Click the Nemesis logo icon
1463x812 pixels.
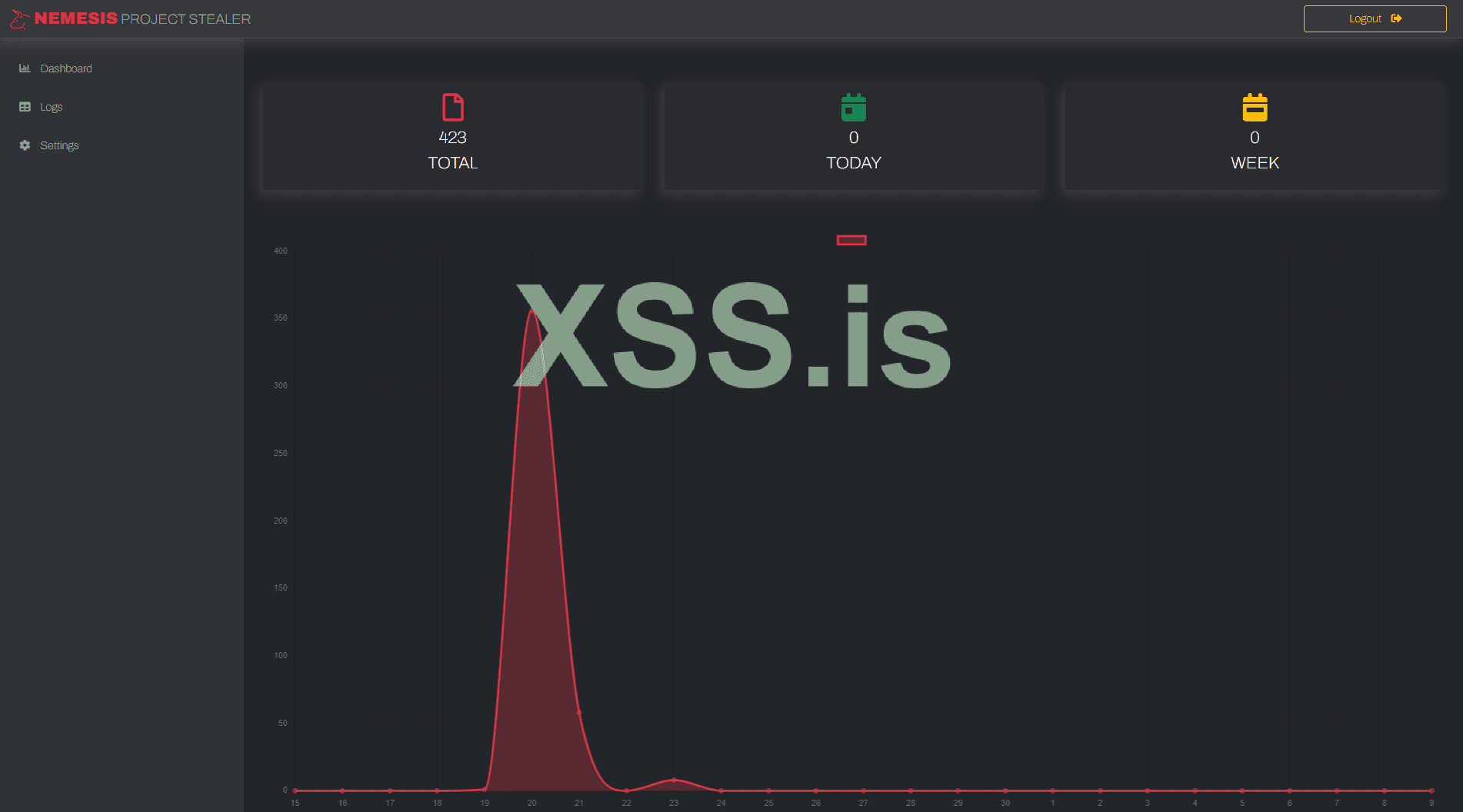(19, 19)
